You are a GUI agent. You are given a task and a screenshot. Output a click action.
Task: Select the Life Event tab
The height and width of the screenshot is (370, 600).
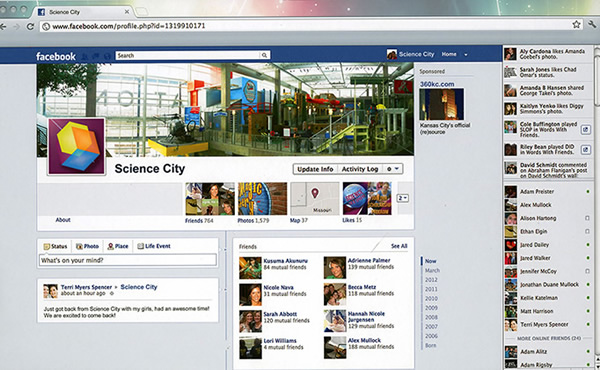click(154, 246)
